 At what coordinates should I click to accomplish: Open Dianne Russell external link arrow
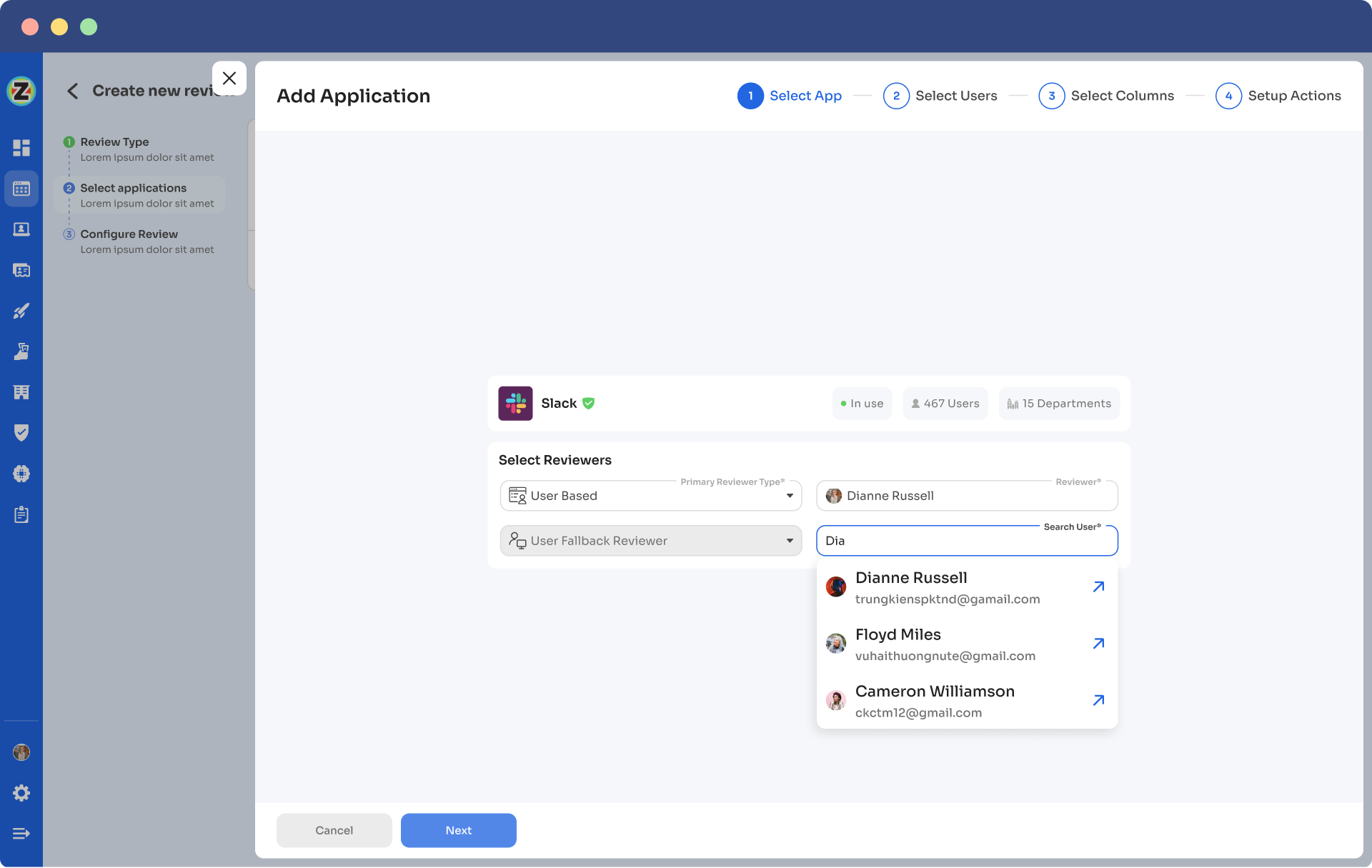click(1099, 587)
